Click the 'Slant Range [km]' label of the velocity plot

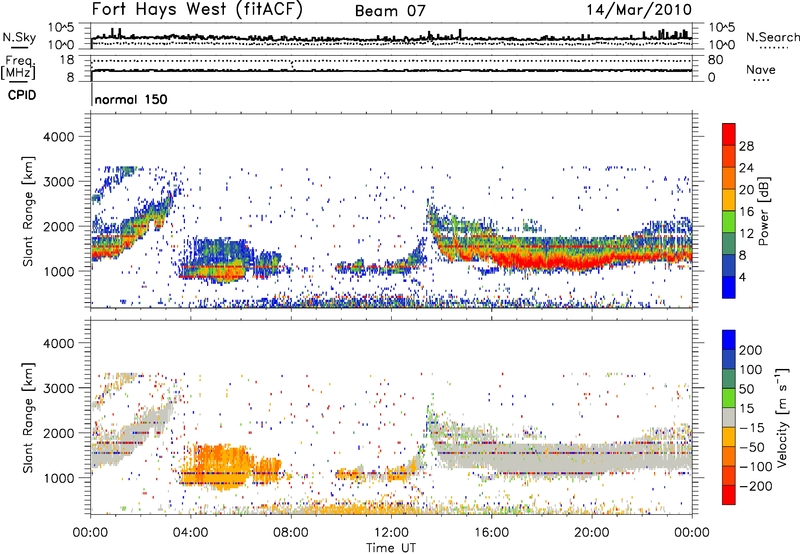click(28, 417)
